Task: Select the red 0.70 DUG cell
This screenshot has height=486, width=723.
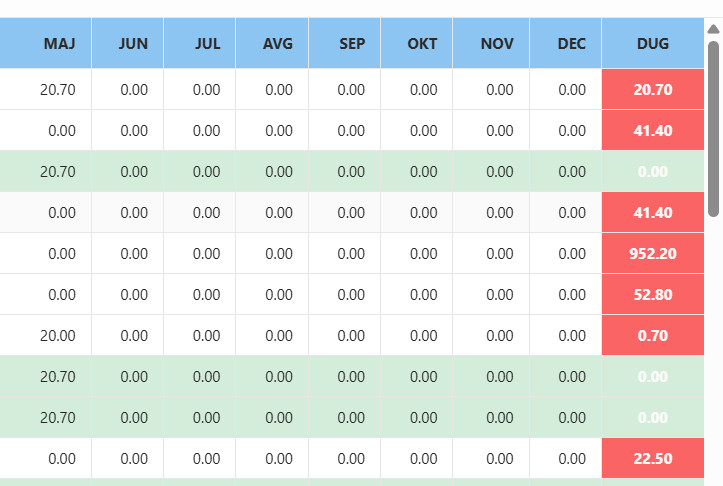Action: [x=653, y=335]
